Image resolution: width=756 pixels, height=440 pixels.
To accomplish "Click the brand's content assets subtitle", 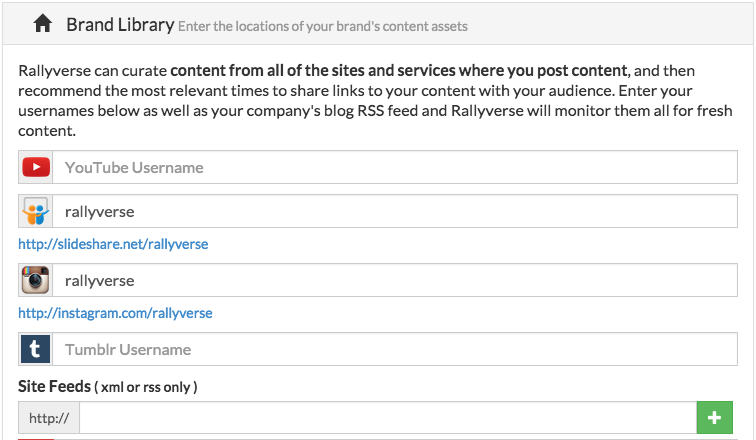I will (322, 26).
